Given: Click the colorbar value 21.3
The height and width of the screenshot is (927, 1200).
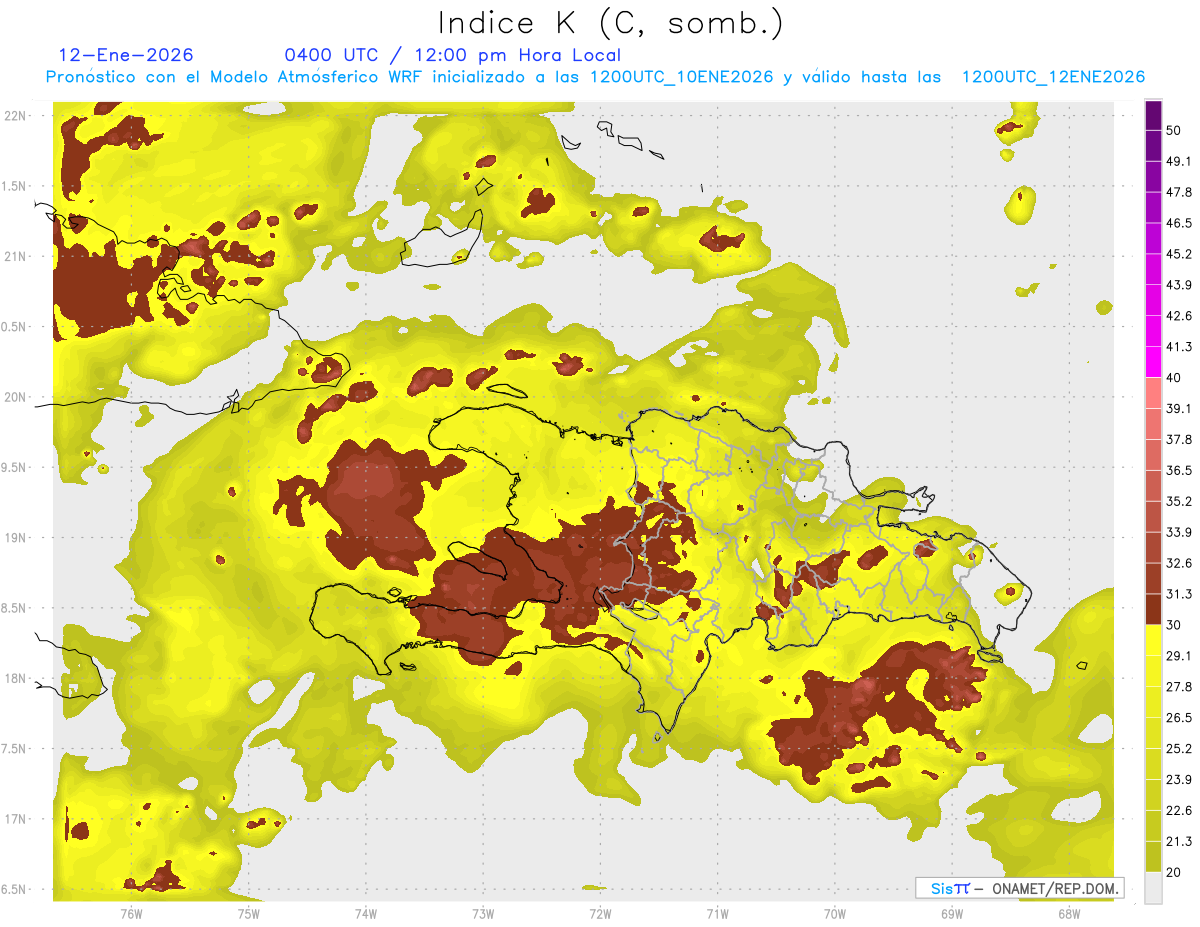Looking at the screenshot, I should [x=1178, y=842].
